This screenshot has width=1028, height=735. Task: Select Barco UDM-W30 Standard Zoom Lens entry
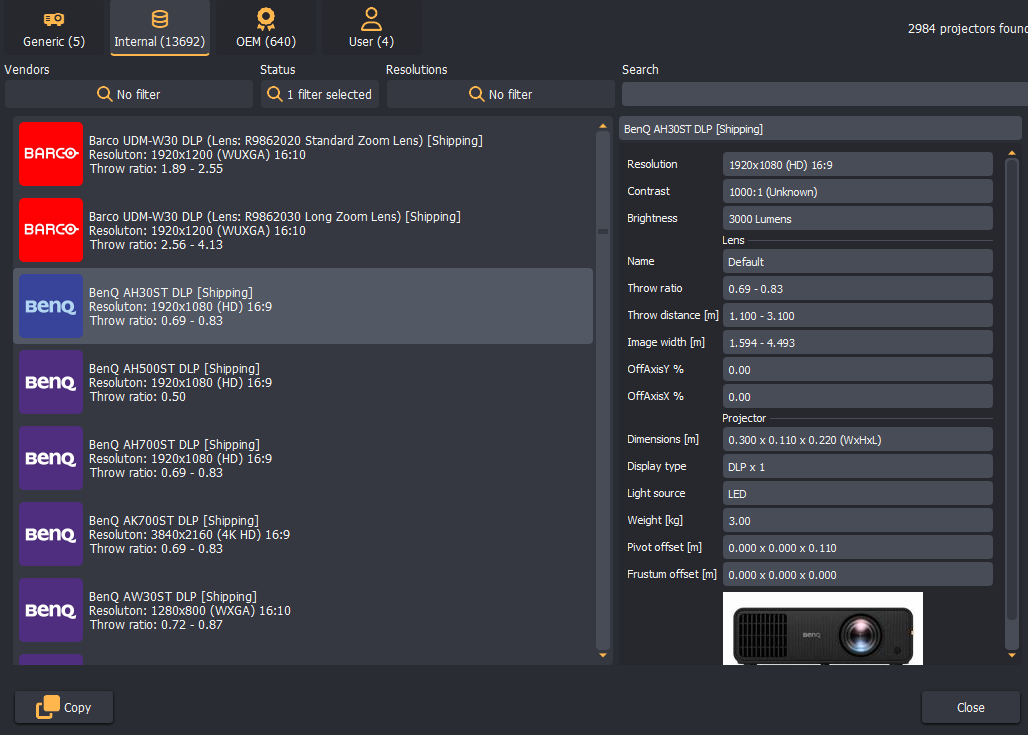[x=303, y=154]
